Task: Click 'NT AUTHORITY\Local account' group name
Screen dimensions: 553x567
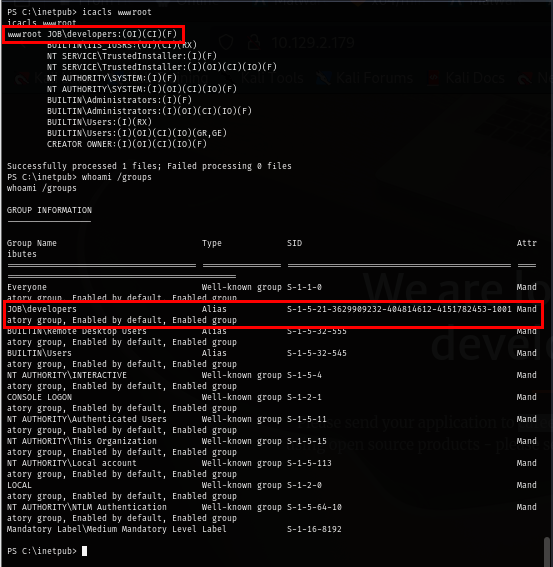Action: [x=72, y=463]
